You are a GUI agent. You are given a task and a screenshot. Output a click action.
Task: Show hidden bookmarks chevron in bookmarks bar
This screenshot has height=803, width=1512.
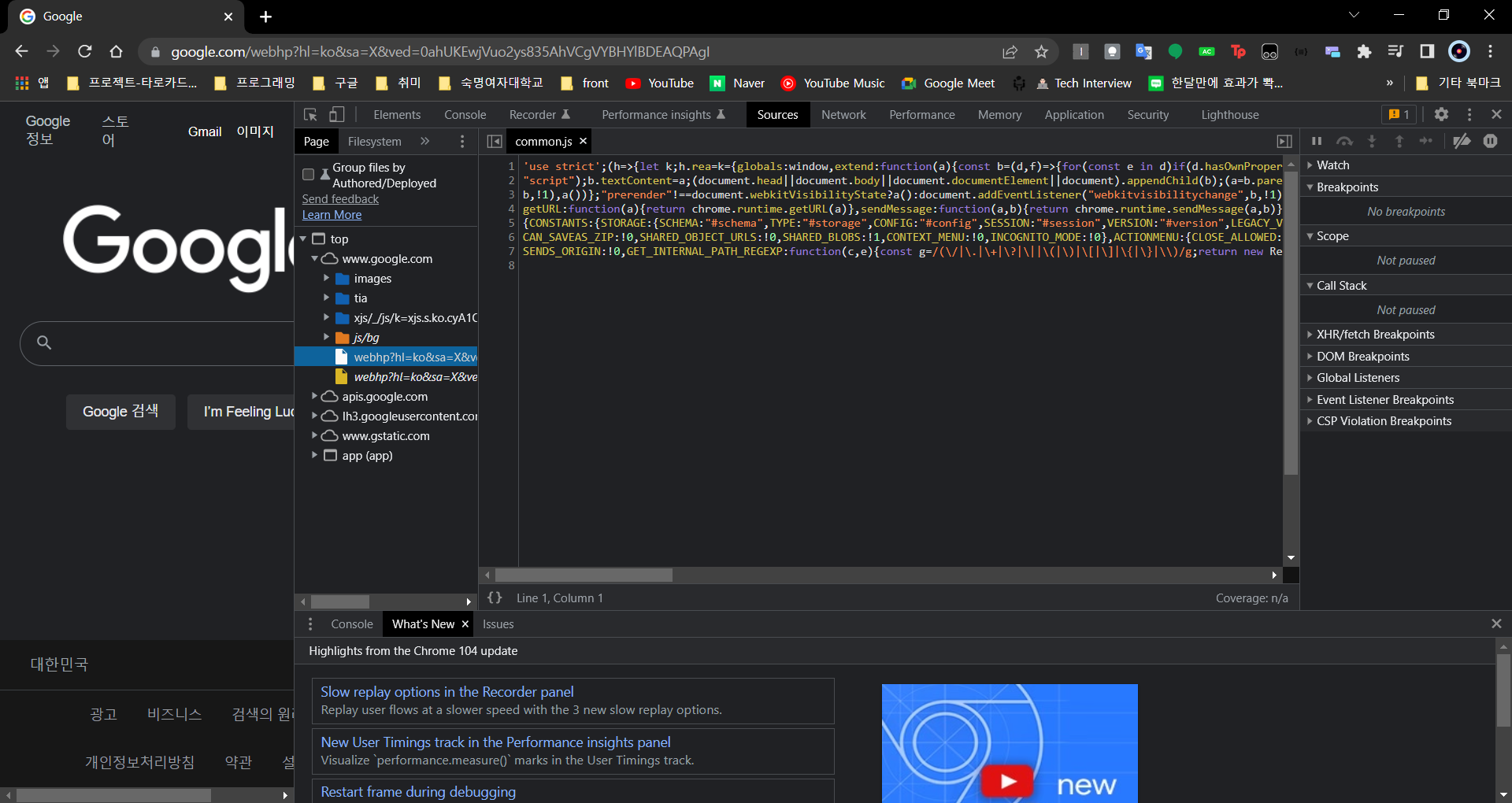[x=1390, y=83]
